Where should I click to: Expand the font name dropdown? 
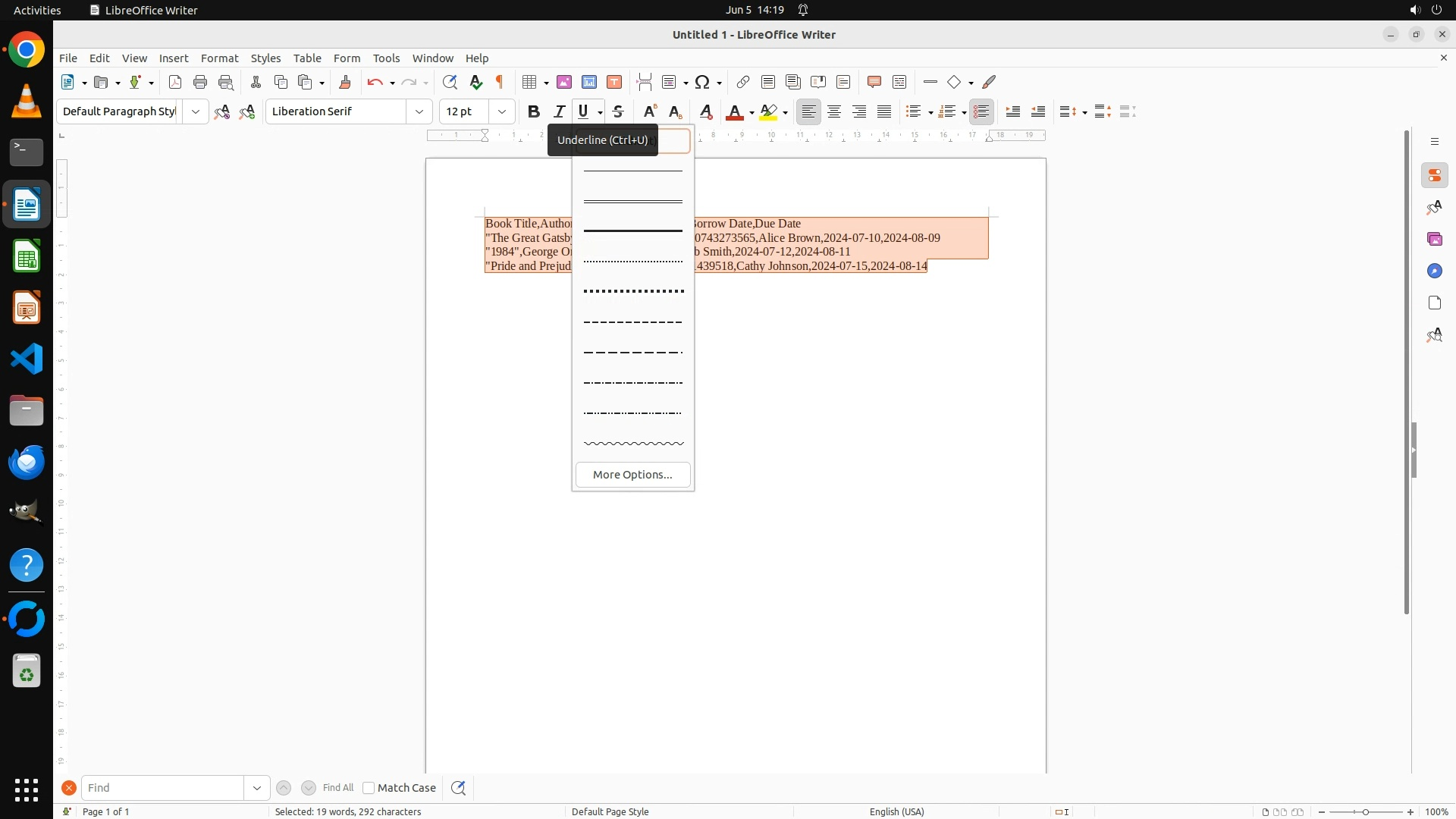(x=419, y=111)
